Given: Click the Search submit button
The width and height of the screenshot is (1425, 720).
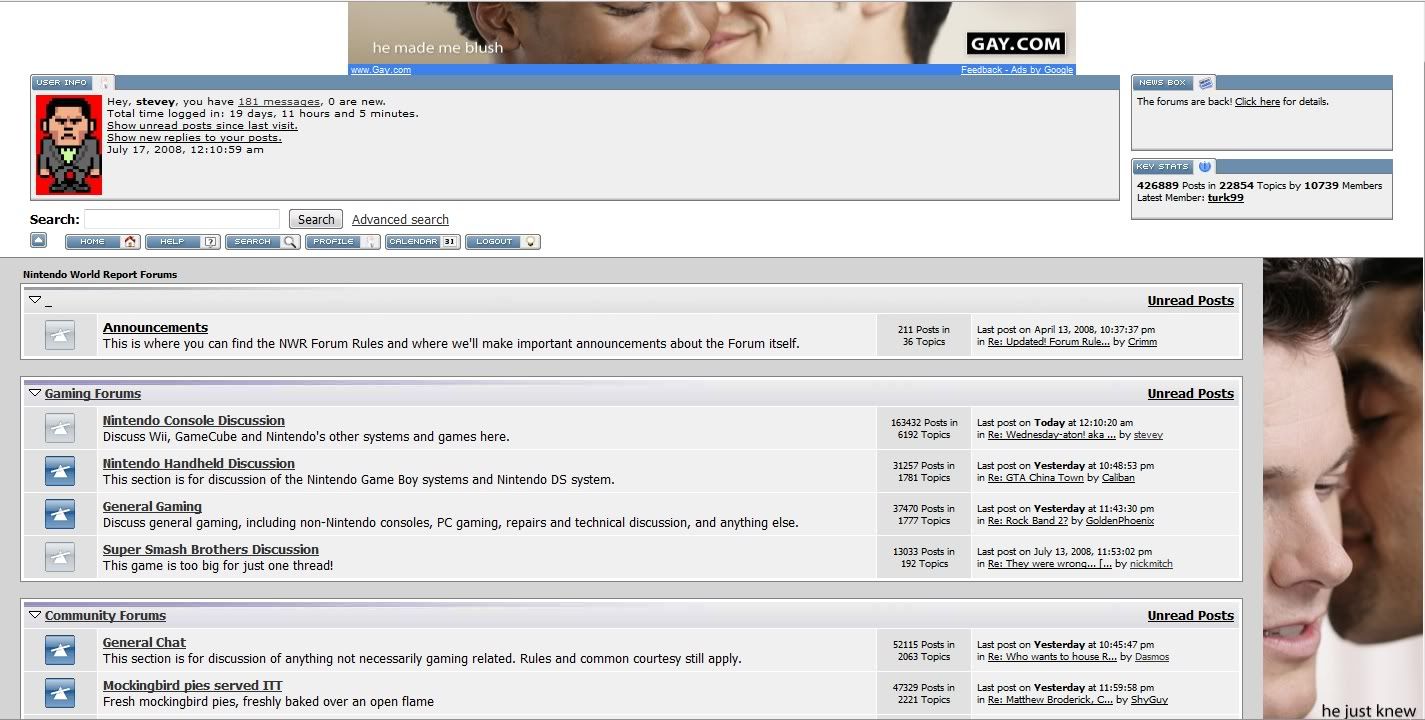Looking at the screenshot, I should click(316, 219).
